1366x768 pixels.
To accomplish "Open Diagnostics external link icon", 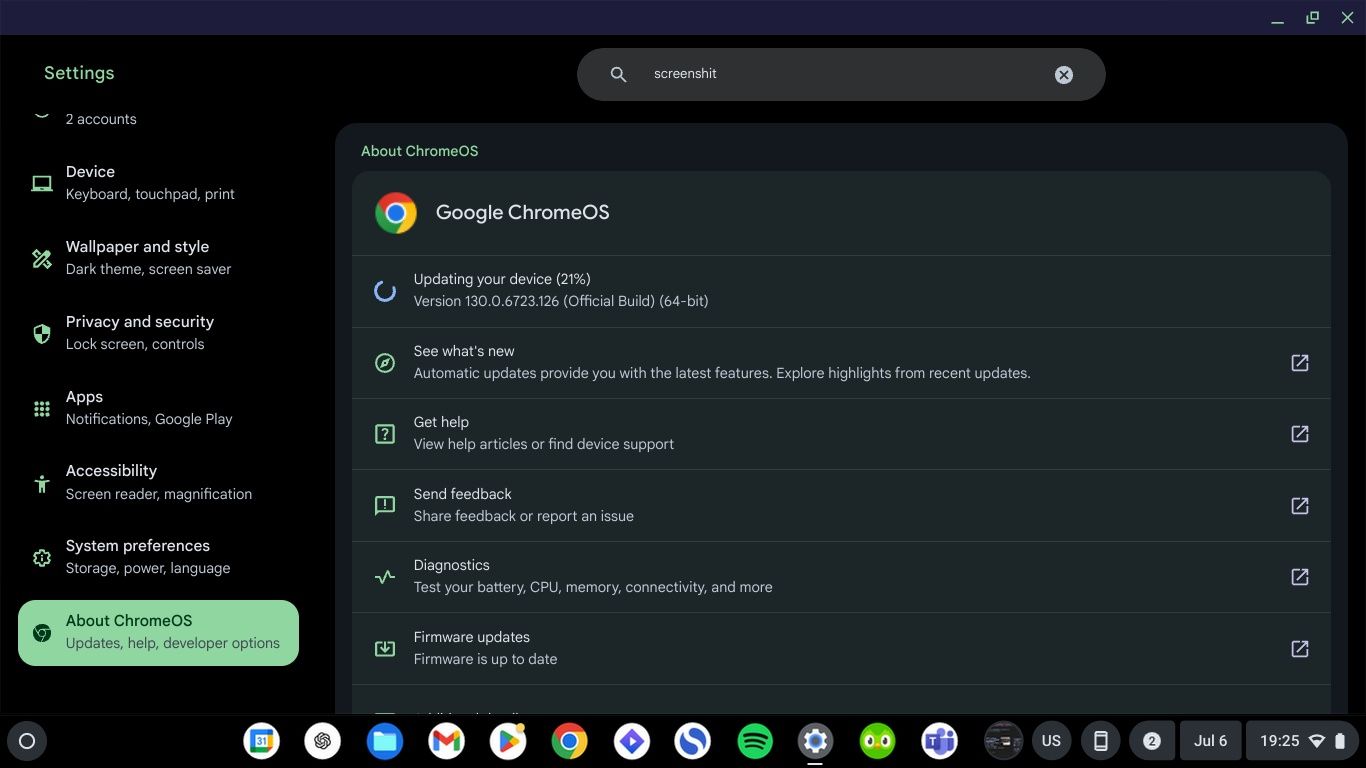I will pos(1300,577).
